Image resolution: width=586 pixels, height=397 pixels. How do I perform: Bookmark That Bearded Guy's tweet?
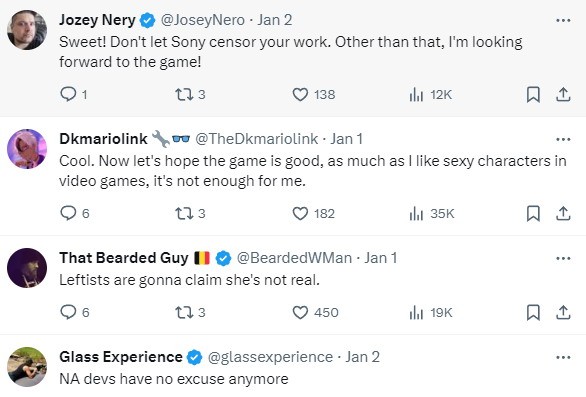533,313
